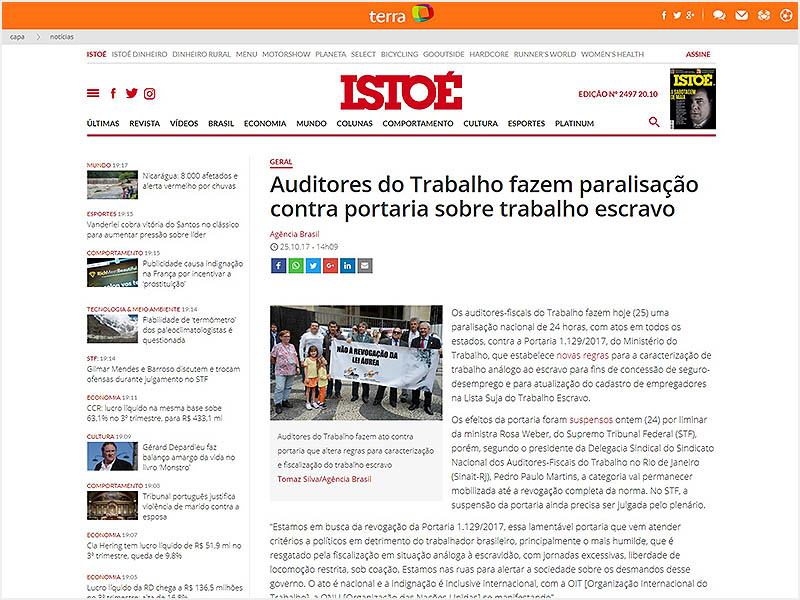Viewport: 800px width, 600px height.
Task: Open the COMPORTAMENTO menu item
Action: pos(418,123)
